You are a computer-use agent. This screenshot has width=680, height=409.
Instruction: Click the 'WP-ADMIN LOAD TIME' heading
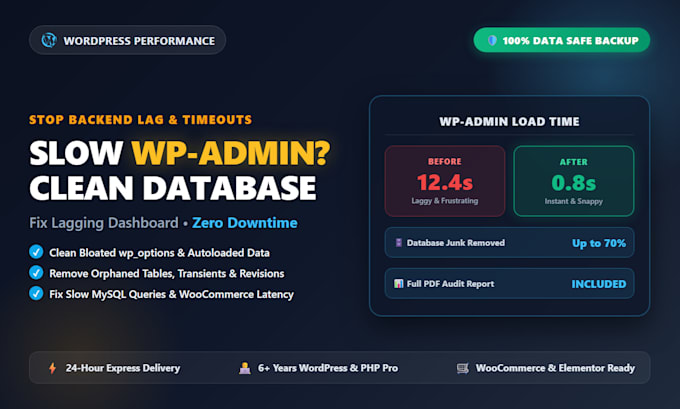[x=510, y=121]
